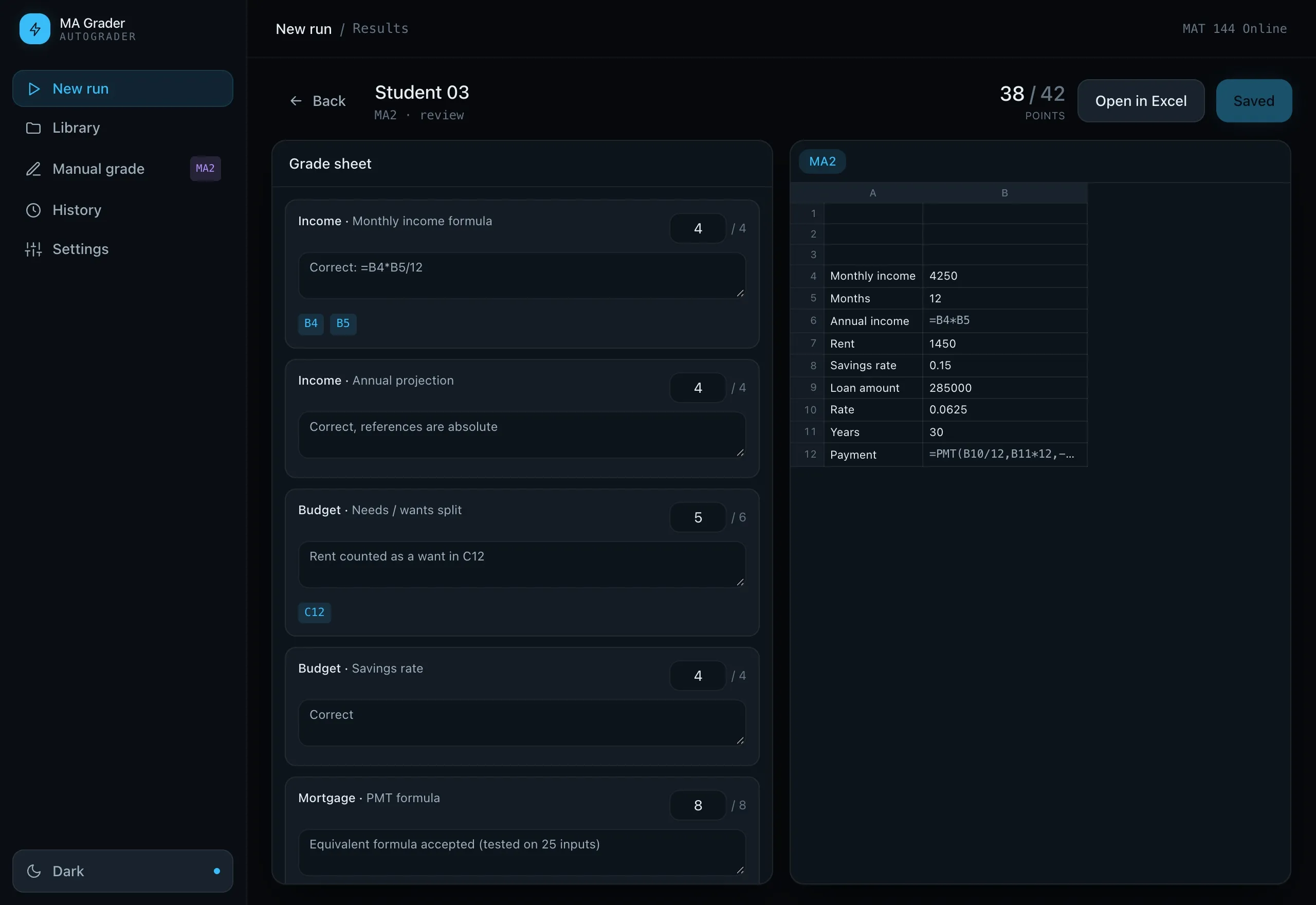Open the Library sidebar item
This screenshot has width=1316, height=905.
point(122,128)
